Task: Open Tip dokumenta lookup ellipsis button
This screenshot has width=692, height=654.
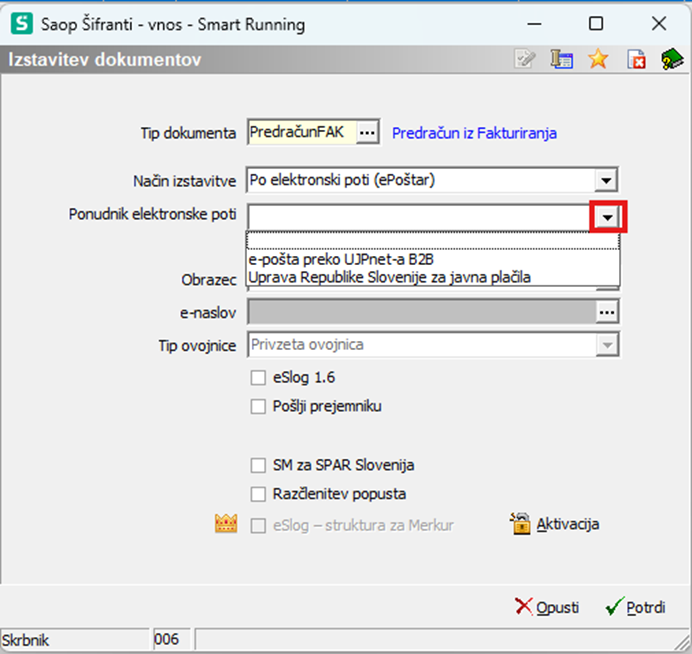Action: point(367,132)
